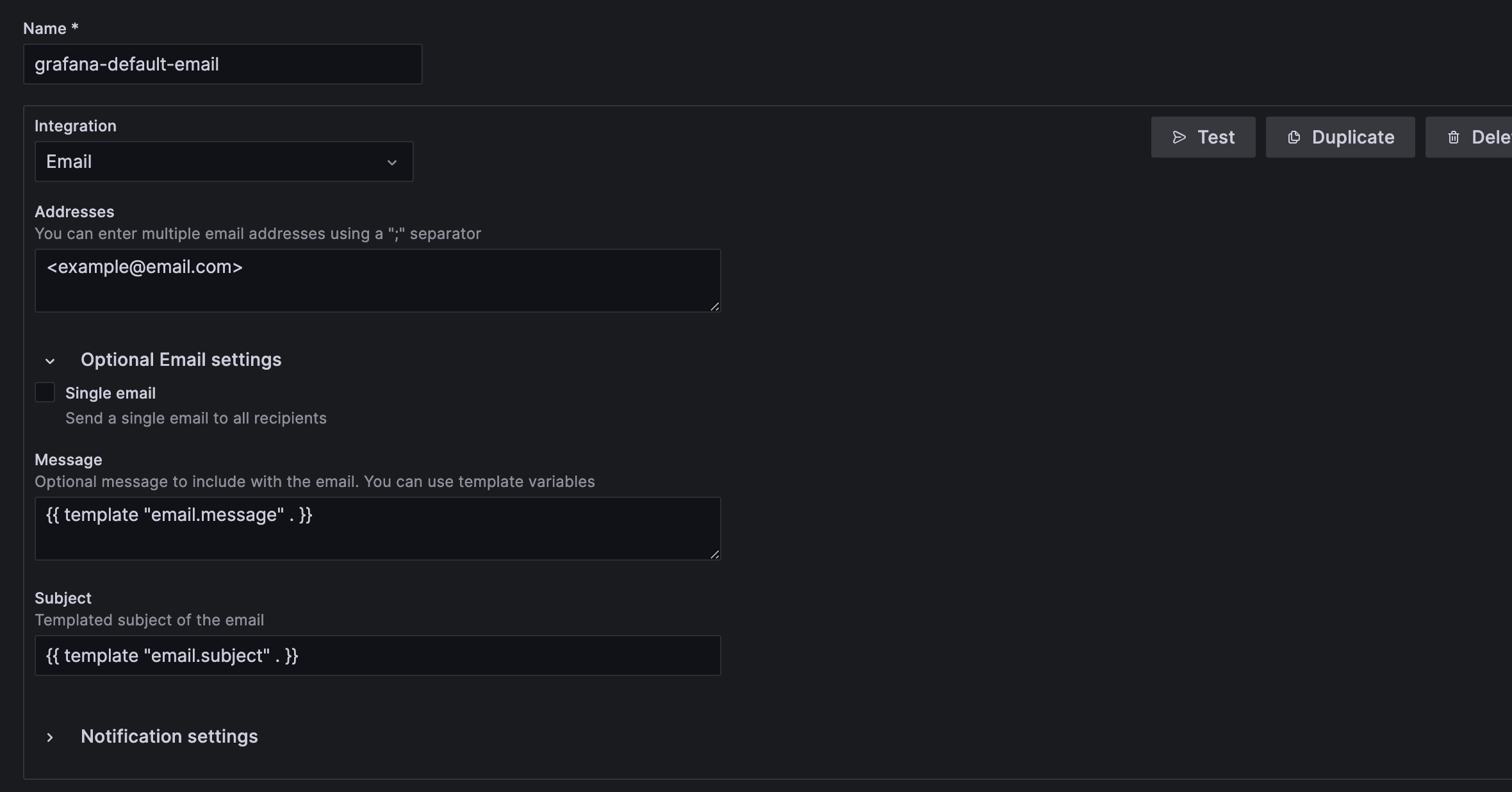The height and width of the screenshot is (792, 1512).
Task: Click the Notification settings expand arrow
Action: tap(51, 738)
